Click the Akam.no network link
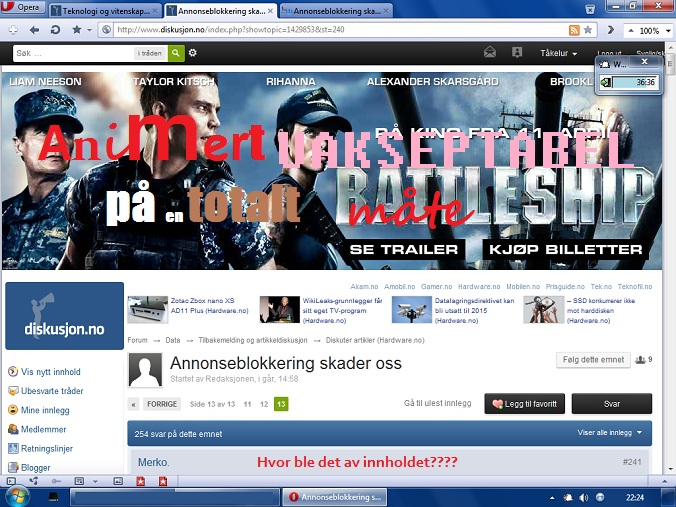This screenshot has width=676, height=507. pyautogui.click(x=364, y=286)
